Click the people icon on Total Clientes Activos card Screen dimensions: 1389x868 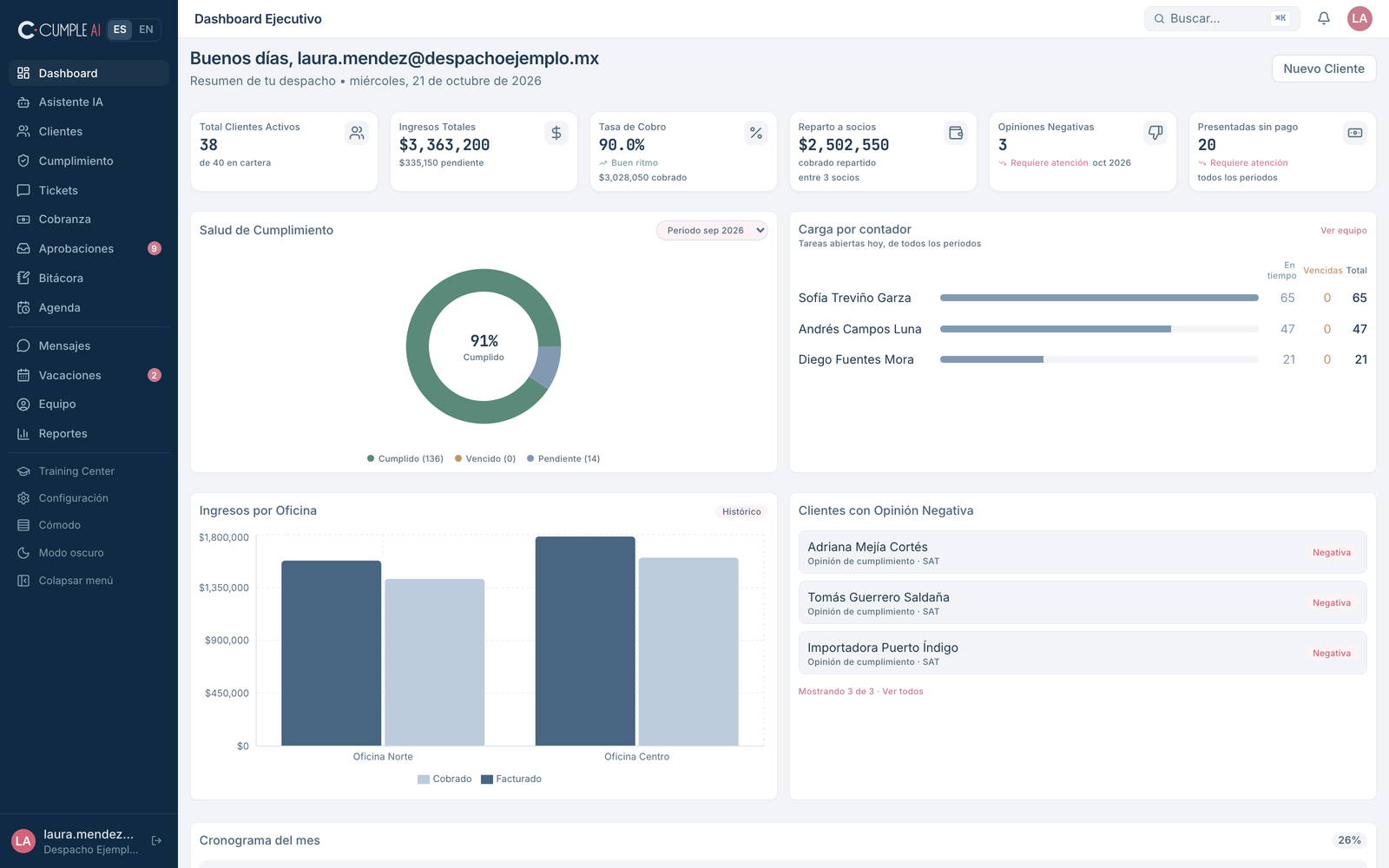357,133
